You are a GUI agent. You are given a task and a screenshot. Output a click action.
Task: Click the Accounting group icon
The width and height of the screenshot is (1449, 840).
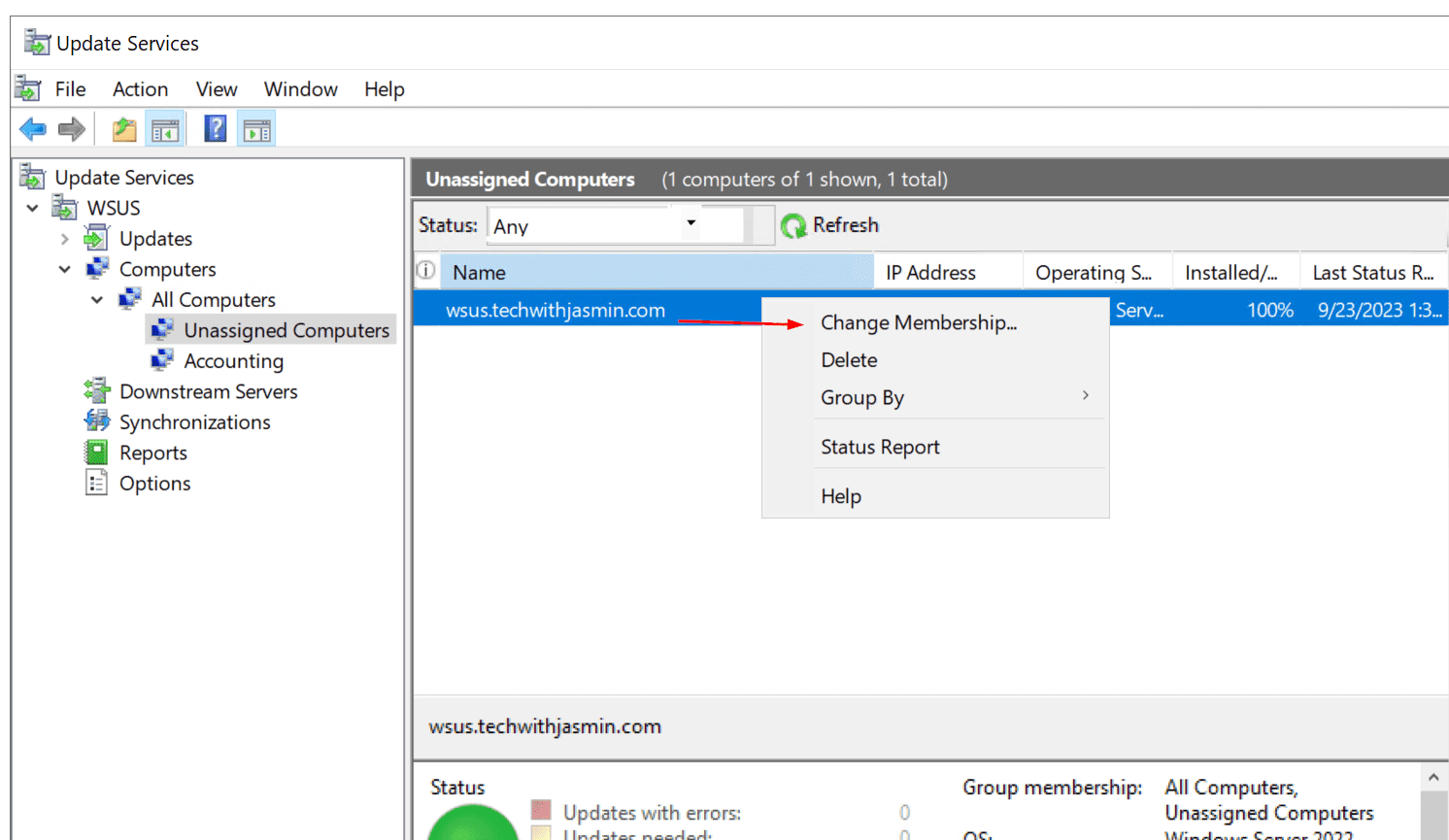pyautogui.click(x=162, y=360)
